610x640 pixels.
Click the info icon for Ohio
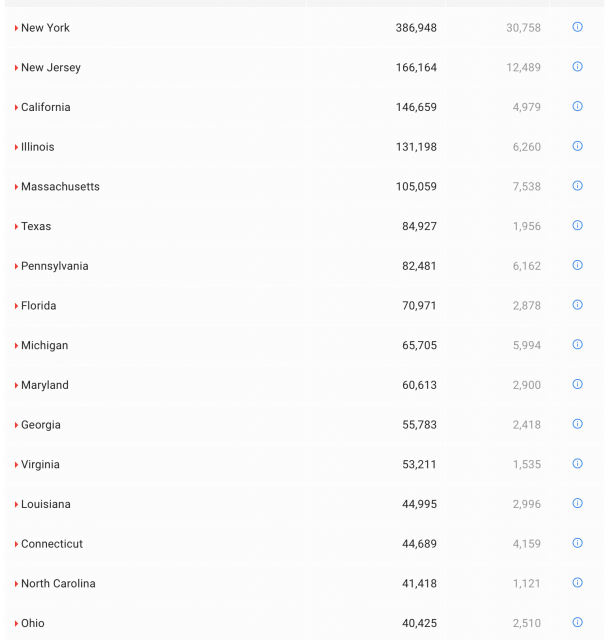point(577,622)
